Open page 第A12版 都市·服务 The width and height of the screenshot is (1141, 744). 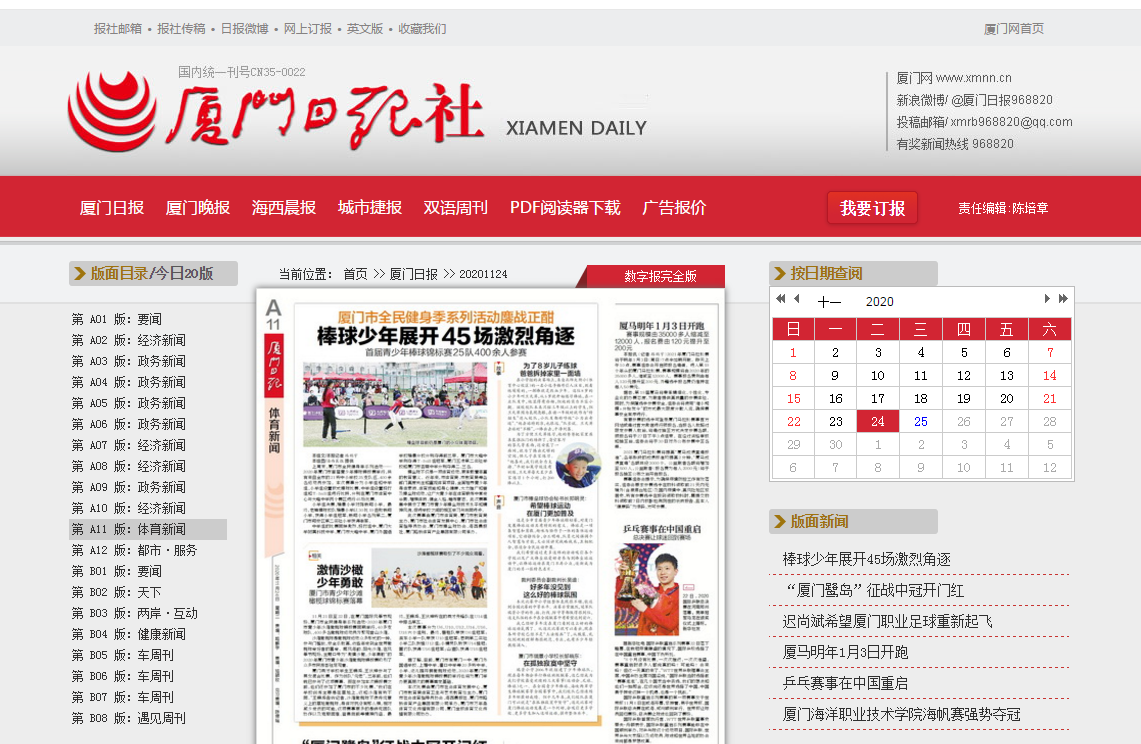(x=134, y=550)
